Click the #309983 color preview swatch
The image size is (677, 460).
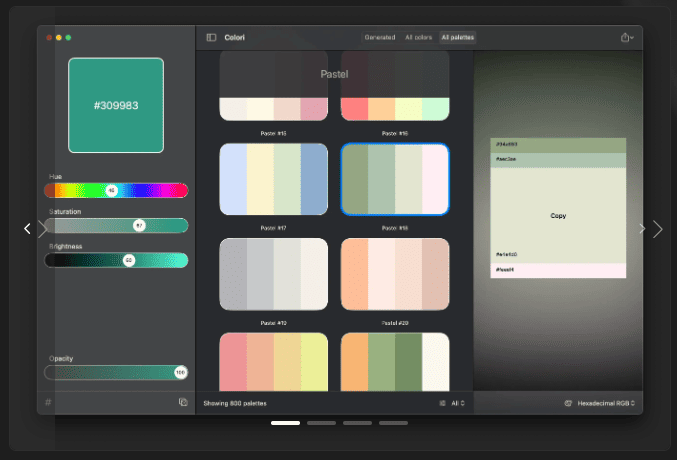coord(116,105)
